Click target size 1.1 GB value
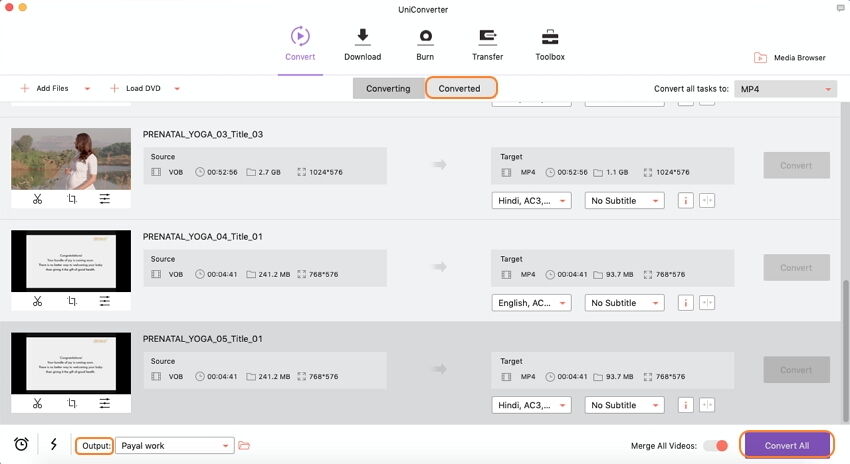 point(617,172)
